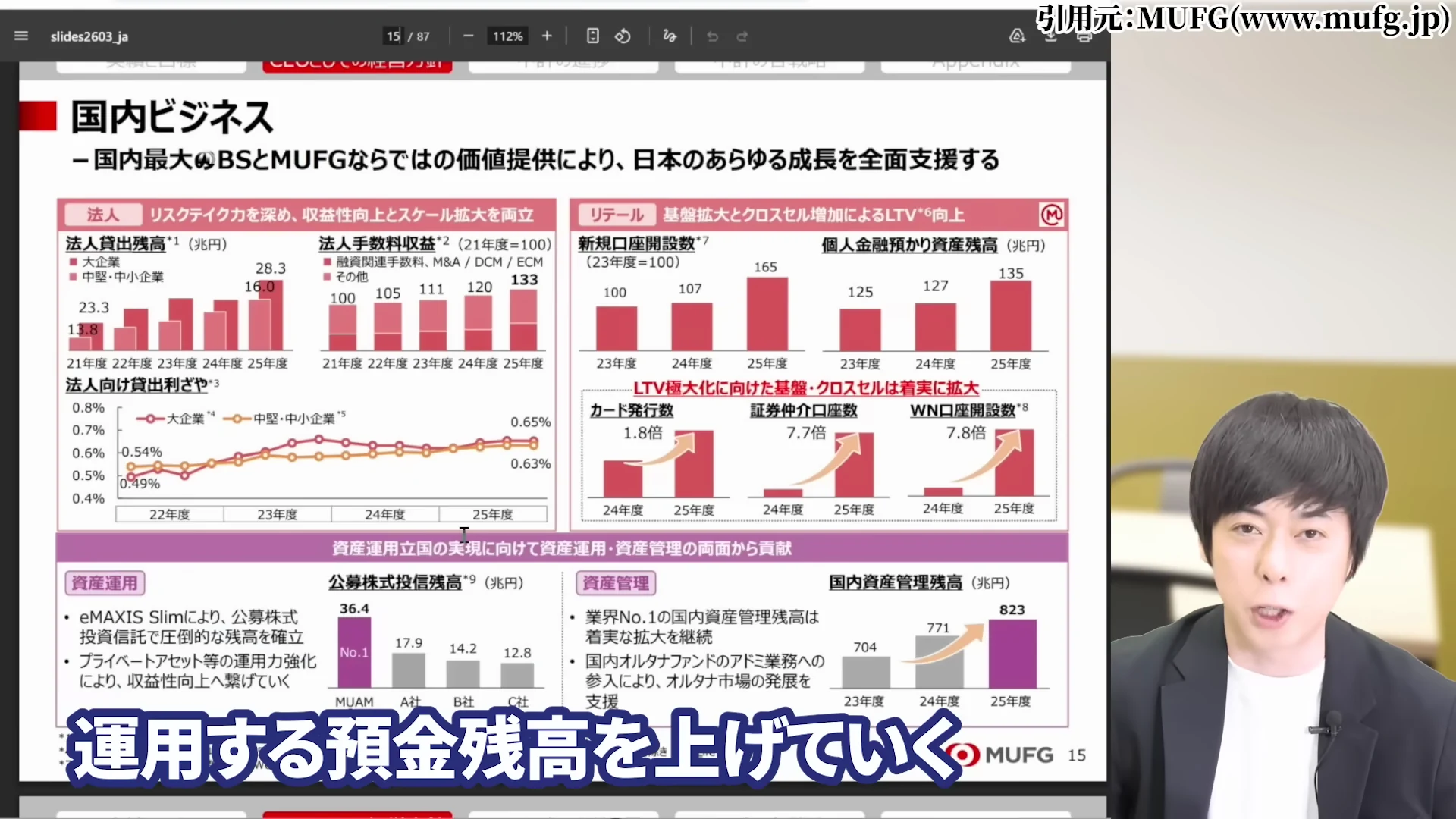The width and height of the screenshot is (1456, 819).
Task: Click the 7.7倍 value label
Action: pos(806,433)
